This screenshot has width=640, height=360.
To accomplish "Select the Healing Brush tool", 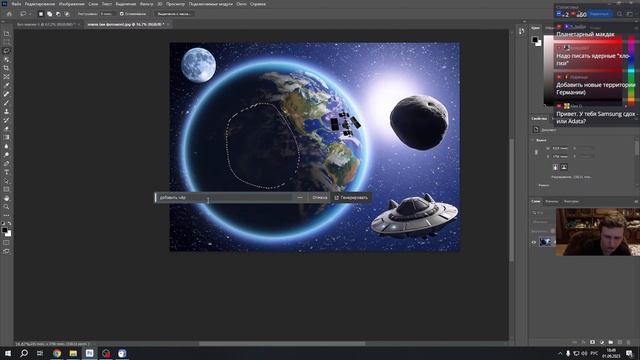I will [x=7, y=94].
